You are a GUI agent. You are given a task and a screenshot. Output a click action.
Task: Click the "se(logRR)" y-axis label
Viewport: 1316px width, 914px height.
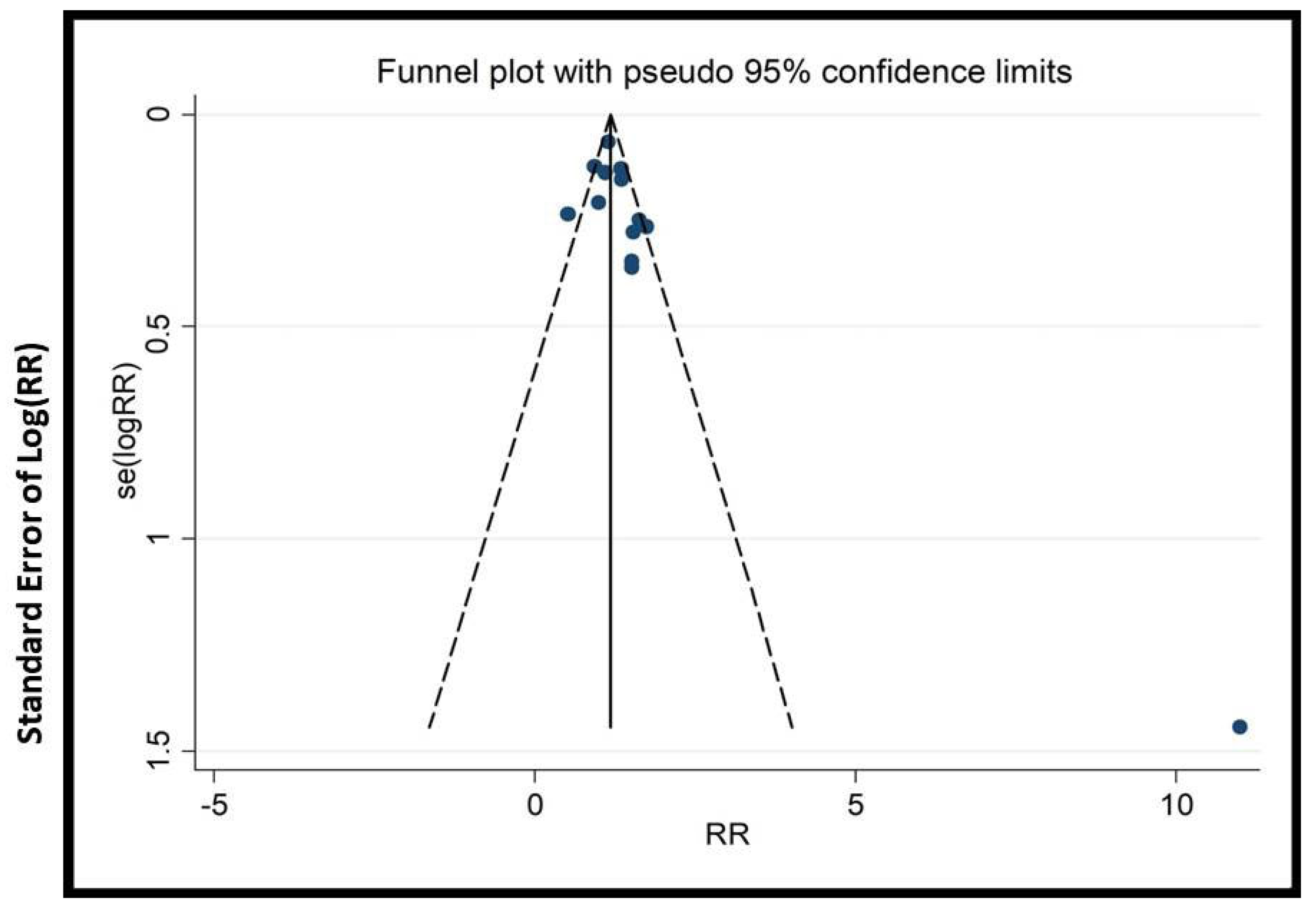(127, 431)
